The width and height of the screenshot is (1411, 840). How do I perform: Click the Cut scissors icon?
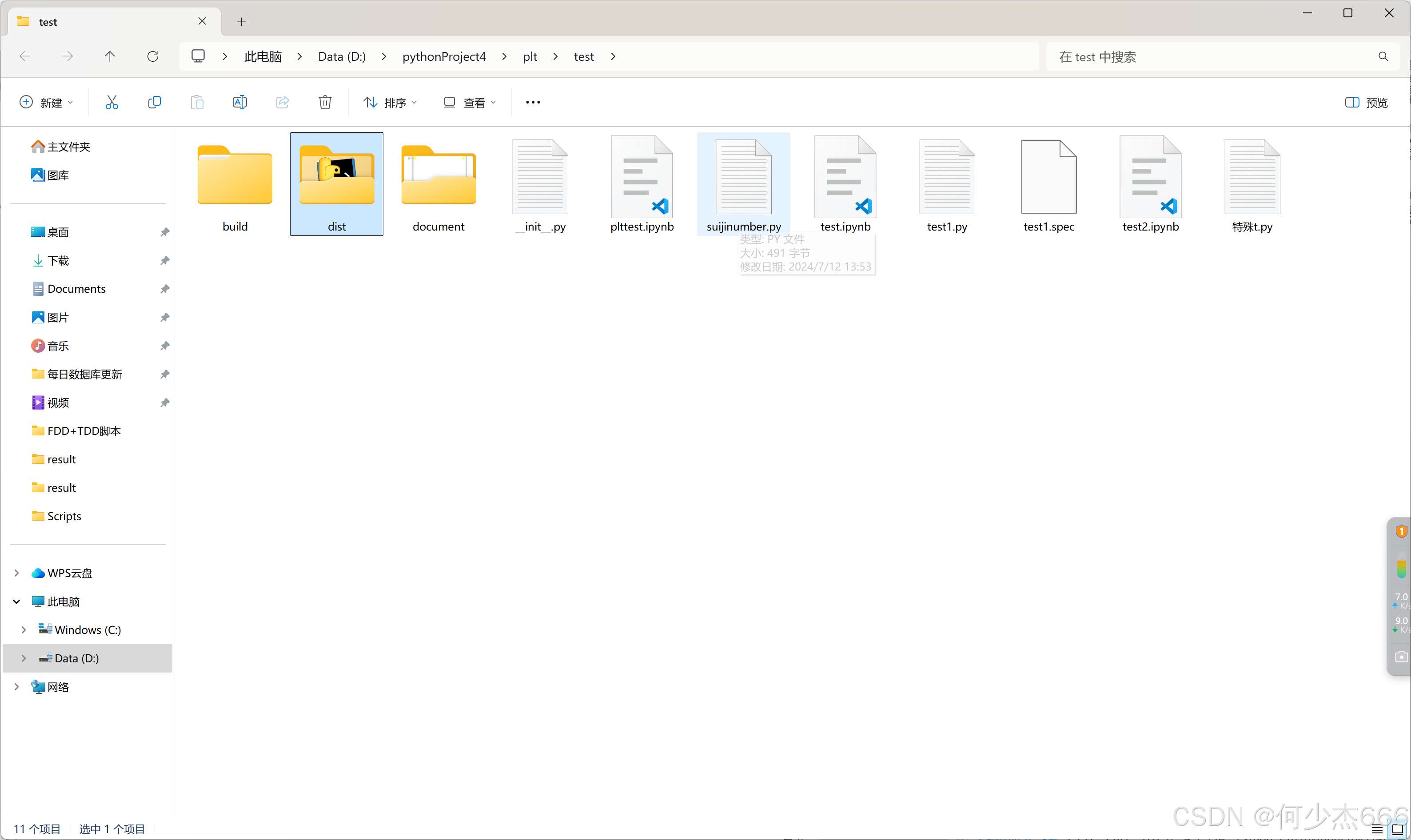coord(112,103)
